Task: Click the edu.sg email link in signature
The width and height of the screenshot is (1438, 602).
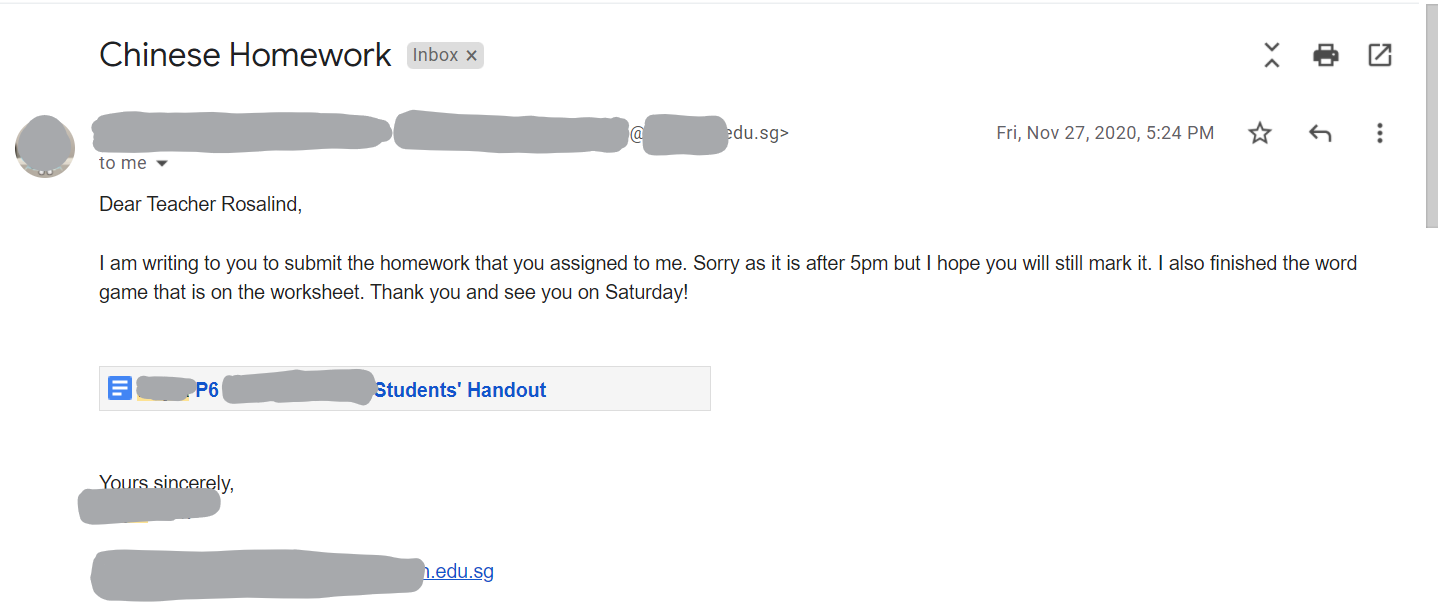Action: (459, 572)
